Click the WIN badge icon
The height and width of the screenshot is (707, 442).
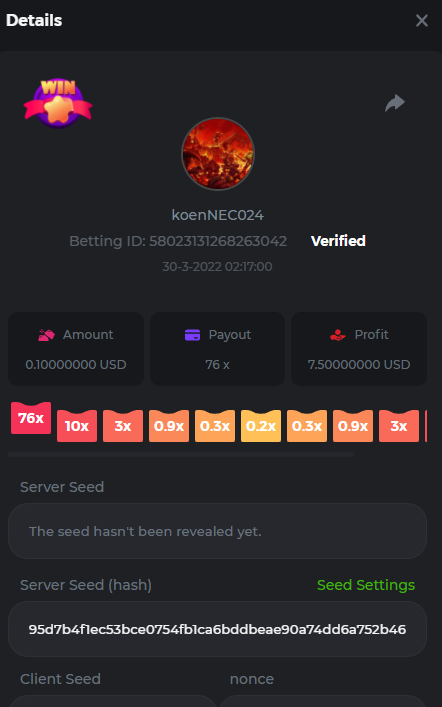(58, 103)
